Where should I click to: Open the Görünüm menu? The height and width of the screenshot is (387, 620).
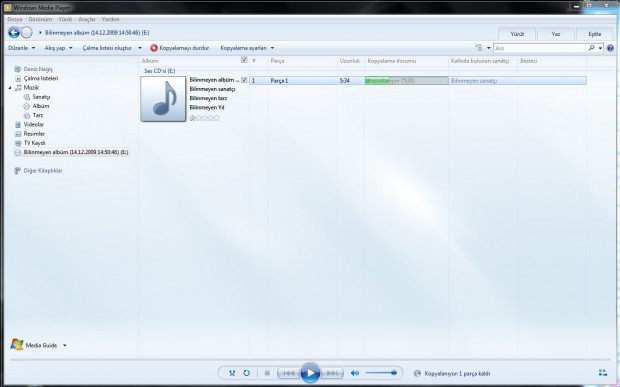coord(40,19)
